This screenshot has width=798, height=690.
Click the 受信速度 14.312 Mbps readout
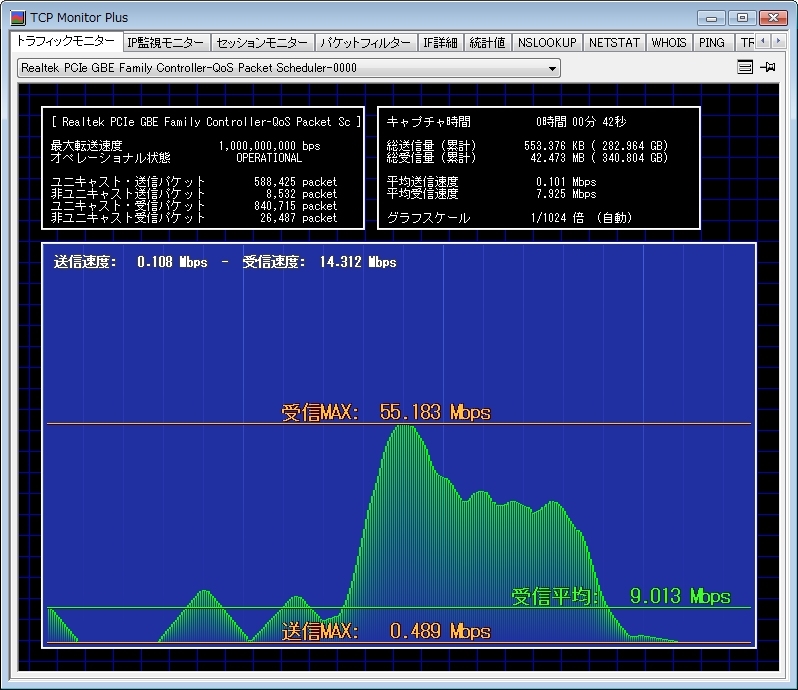point(319,262)
